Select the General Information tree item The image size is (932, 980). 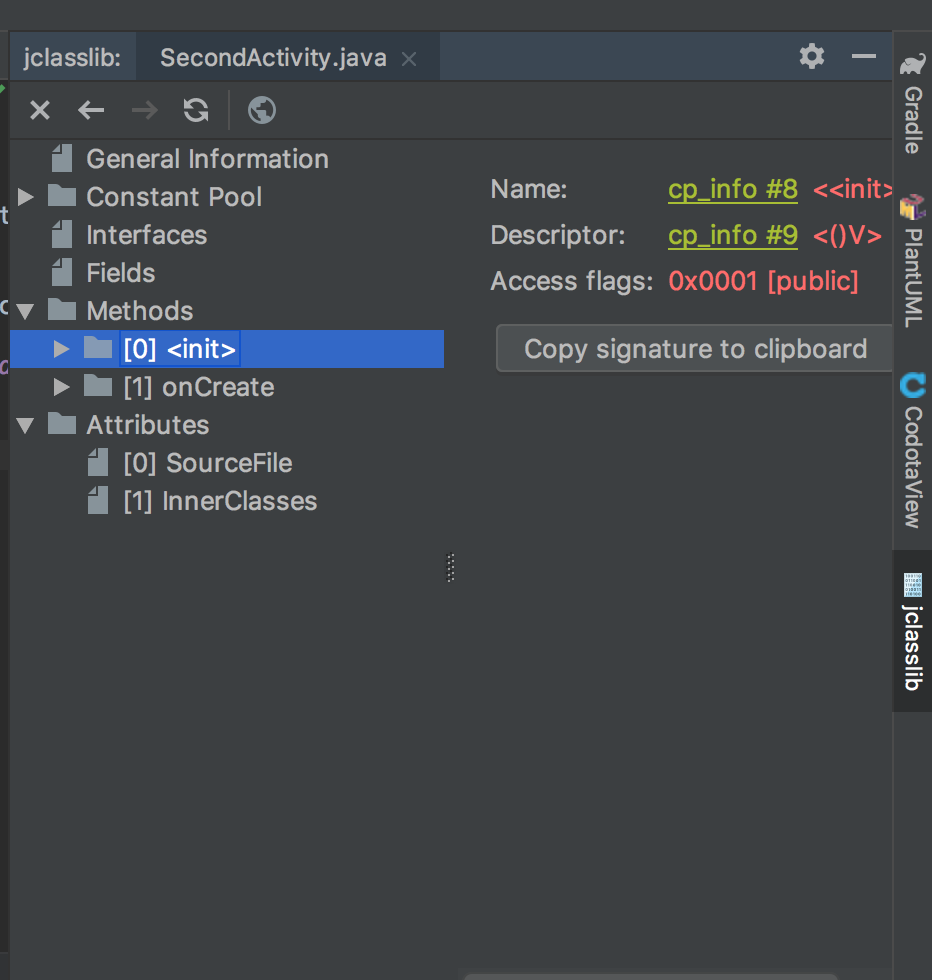(x=207, y=159)
